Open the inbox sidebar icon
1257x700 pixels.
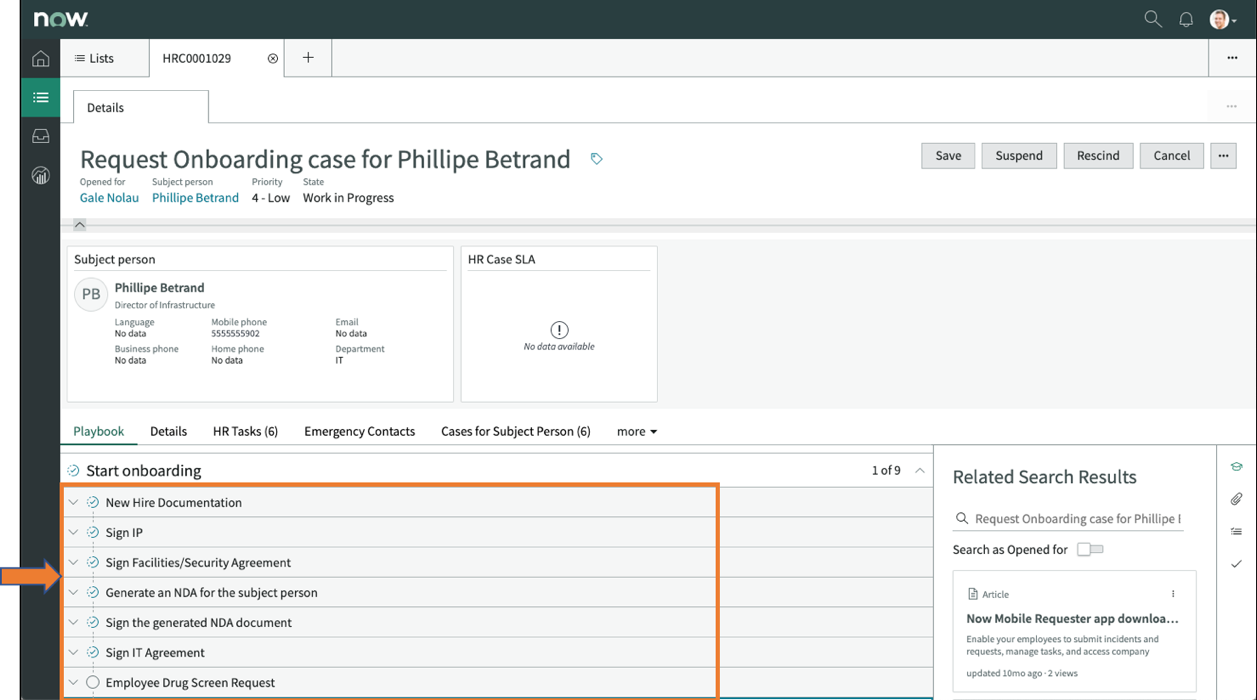coord(40,136)
